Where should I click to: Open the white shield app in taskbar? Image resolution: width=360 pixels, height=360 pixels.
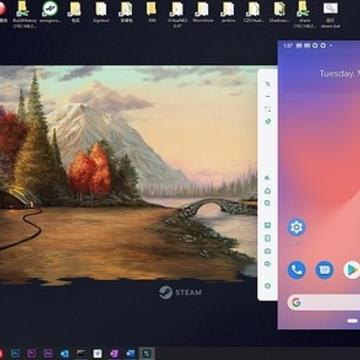pos(98,353)
